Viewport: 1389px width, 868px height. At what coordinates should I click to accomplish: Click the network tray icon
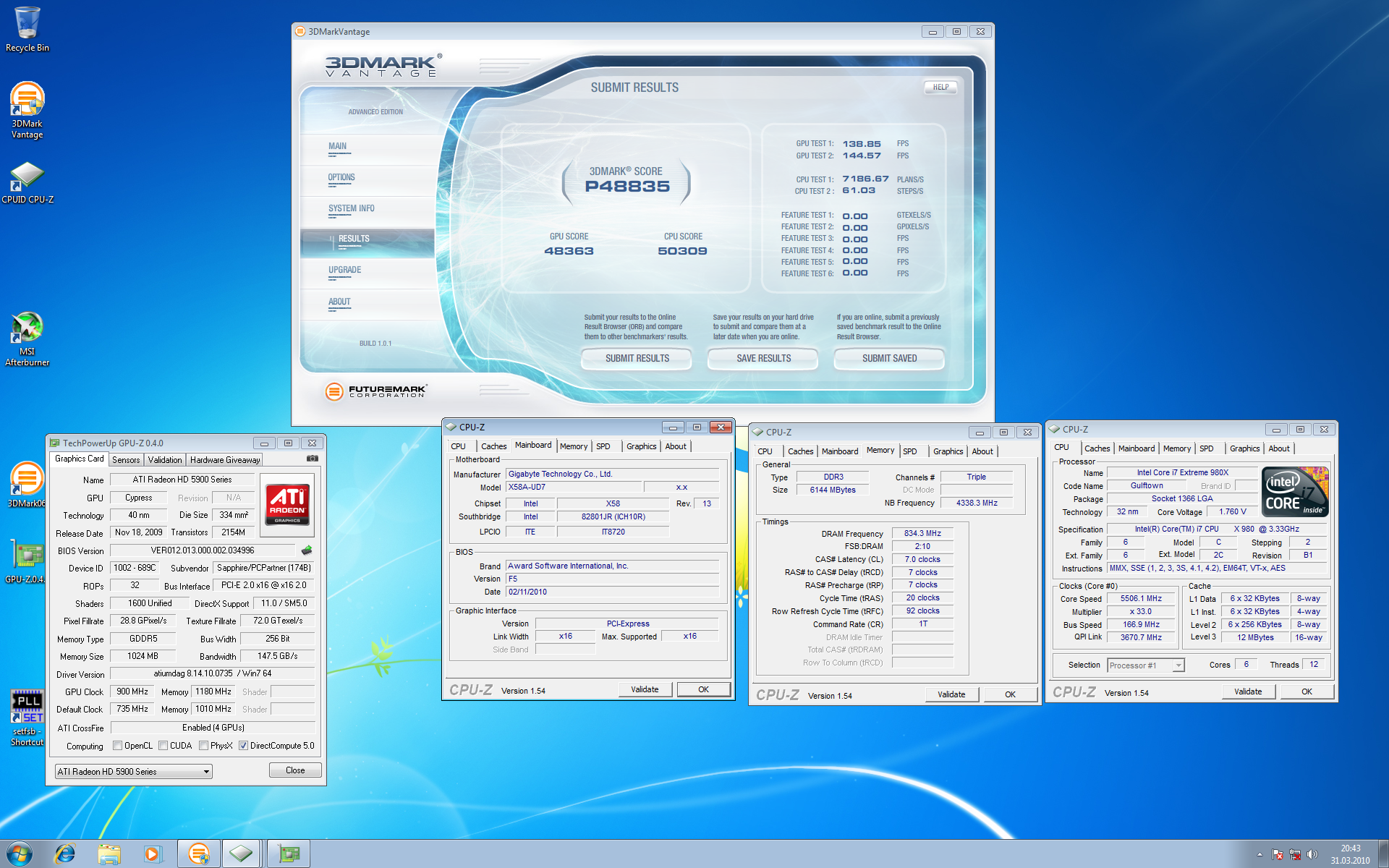pyautogui.click(x=1295, y=854)
